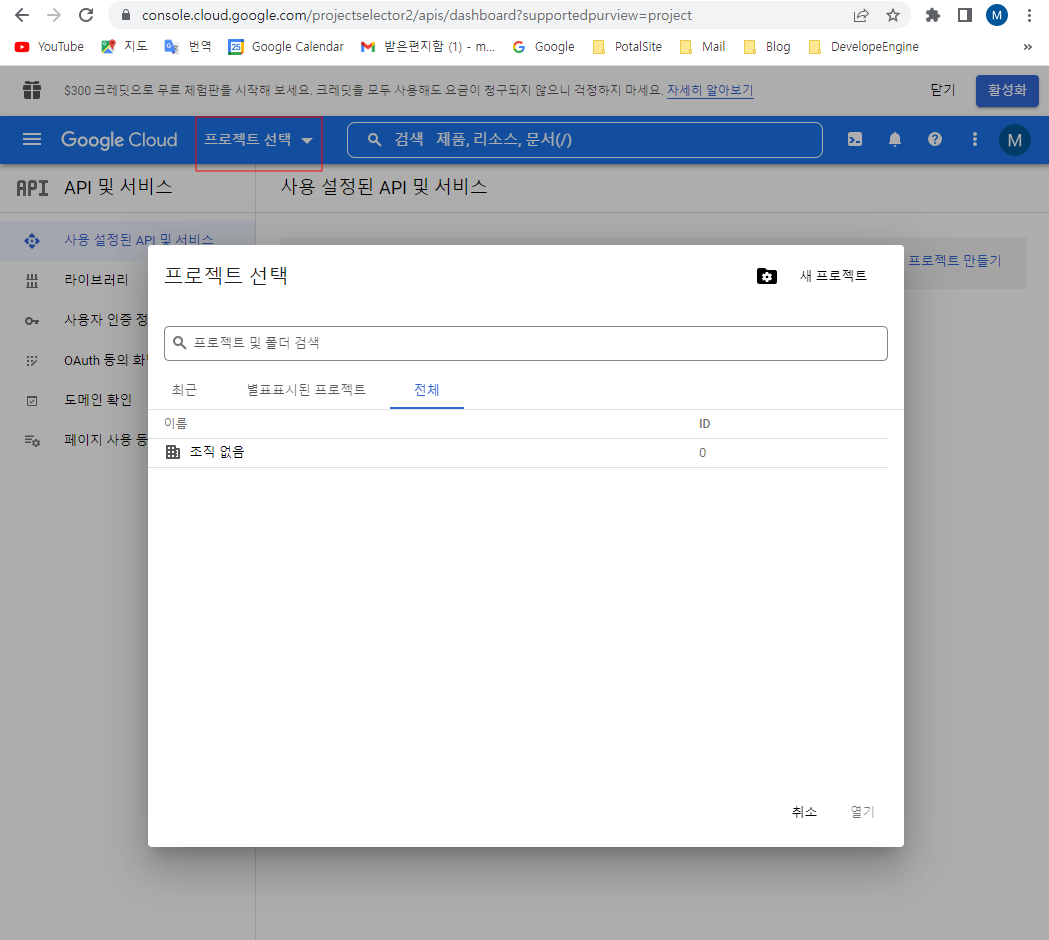The width and height of the screenshot is (1049, 940).
Task: Open the YouTube bookmark
Action: (50, 47)
